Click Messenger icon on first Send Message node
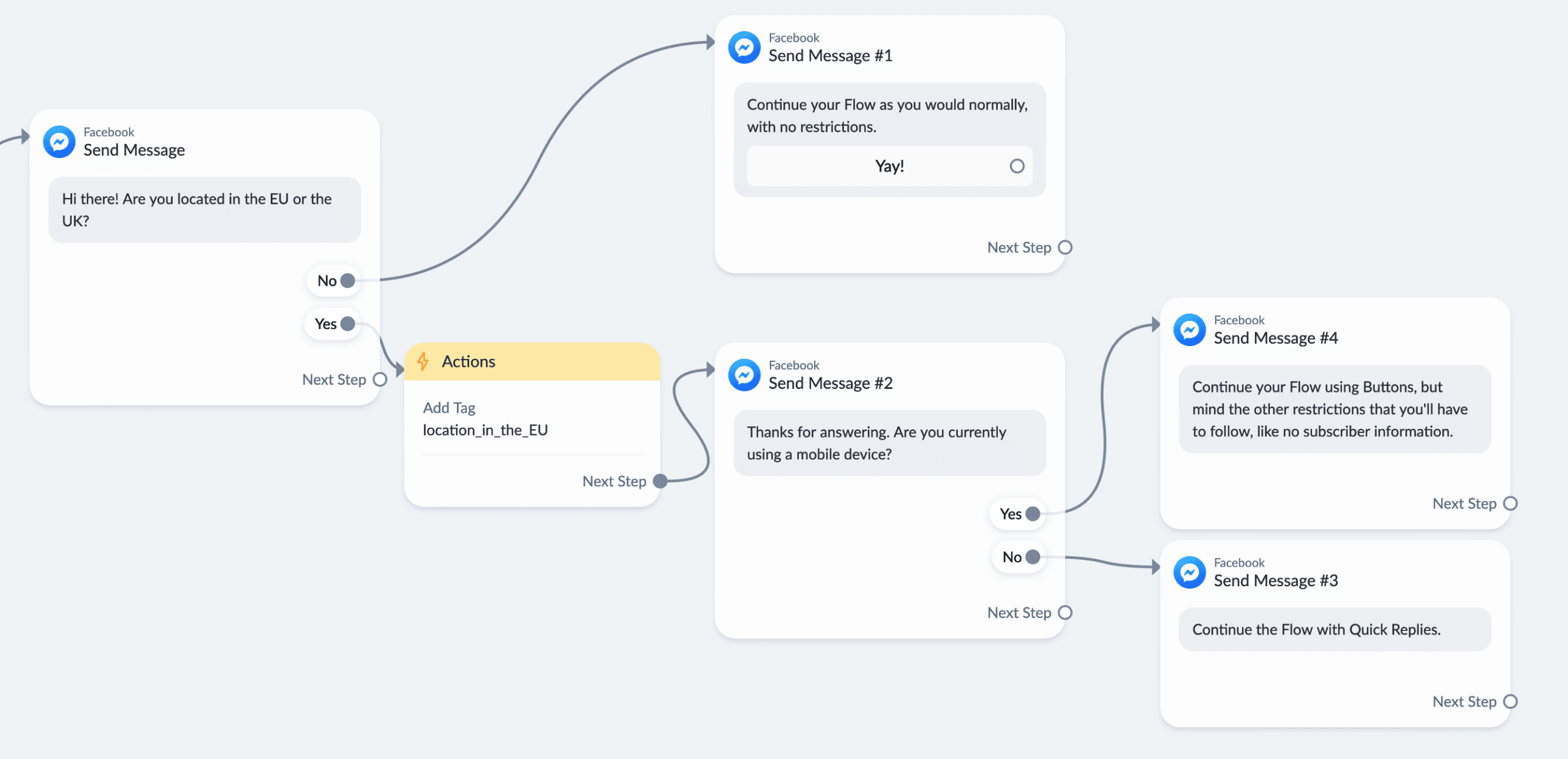This screenshot has height=759, width=1568. [x=59, y=142]
